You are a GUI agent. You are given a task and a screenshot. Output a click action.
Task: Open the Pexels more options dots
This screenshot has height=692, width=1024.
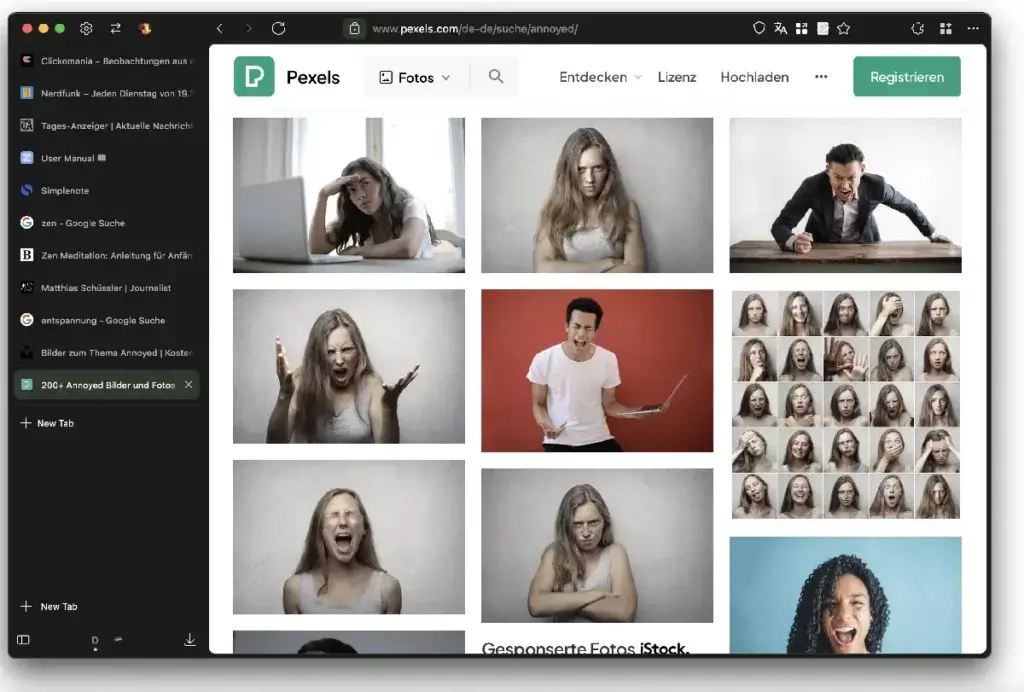point(821,76)
